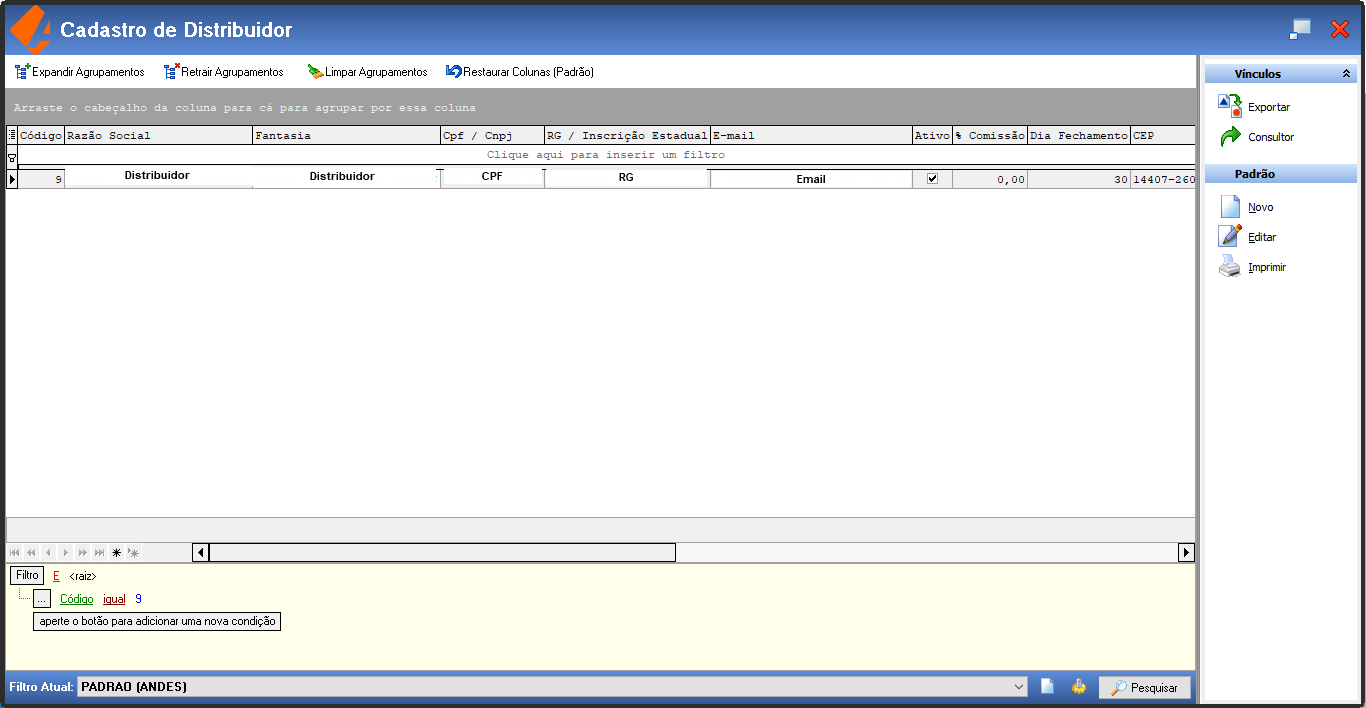Click the Editar pencil icon
The height and width of the screenshot is (708, 1366).
pos(1230,237)
